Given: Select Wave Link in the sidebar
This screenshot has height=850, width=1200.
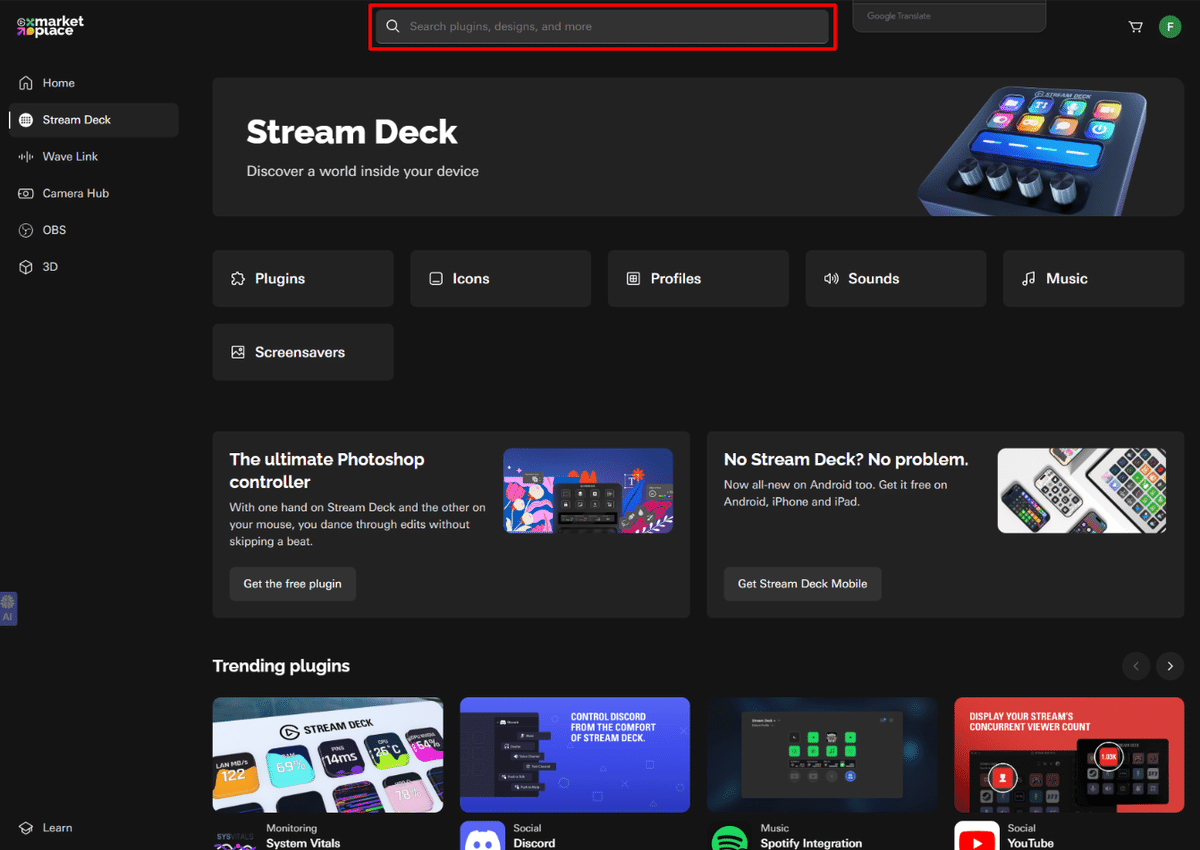Looking at the screenshot, I should click(x=70, y=156).
